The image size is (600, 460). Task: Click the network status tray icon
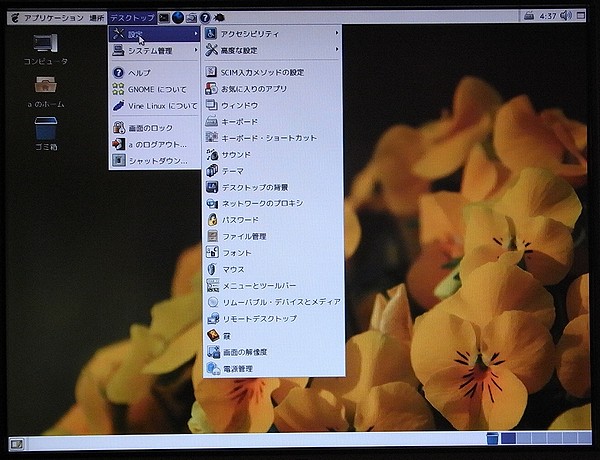529,16
